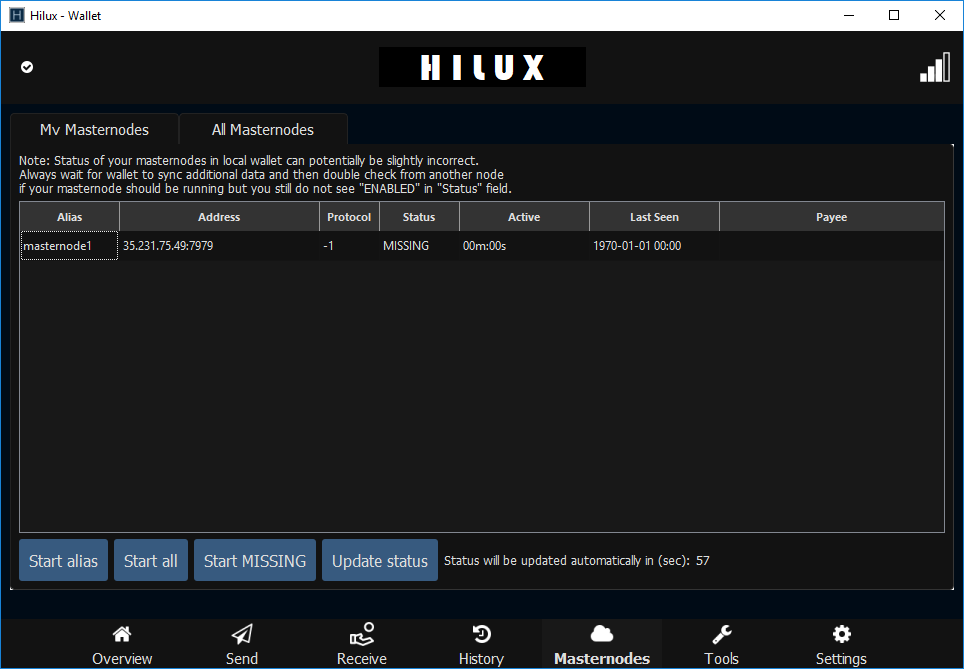Image resolution: width=964 pixels, height=669 pixels.
Task: Switch to the My Masternodes tab
Action: (x=94, y=130)
